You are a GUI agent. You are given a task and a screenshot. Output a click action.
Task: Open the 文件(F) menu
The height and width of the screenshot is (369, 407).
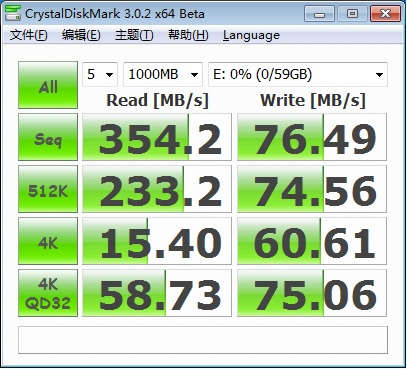29,35
